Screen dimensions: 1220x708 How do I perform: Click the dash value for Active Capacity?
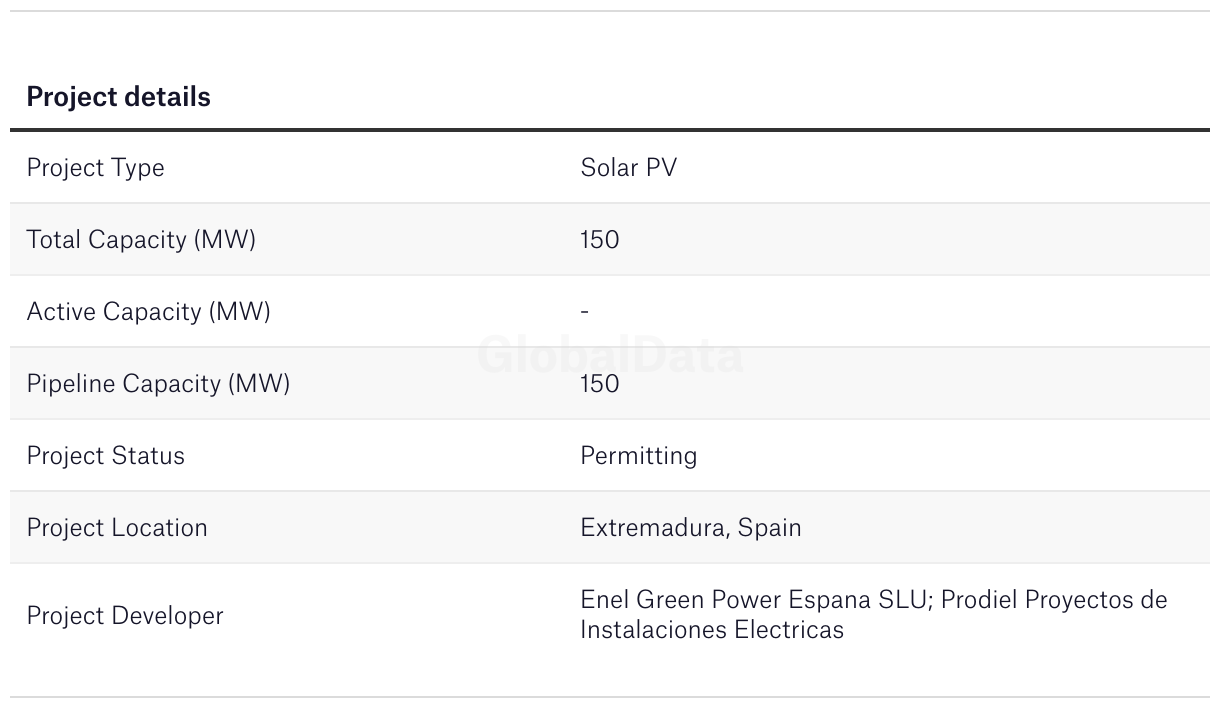pyautogui.click(x=584, y=312)
